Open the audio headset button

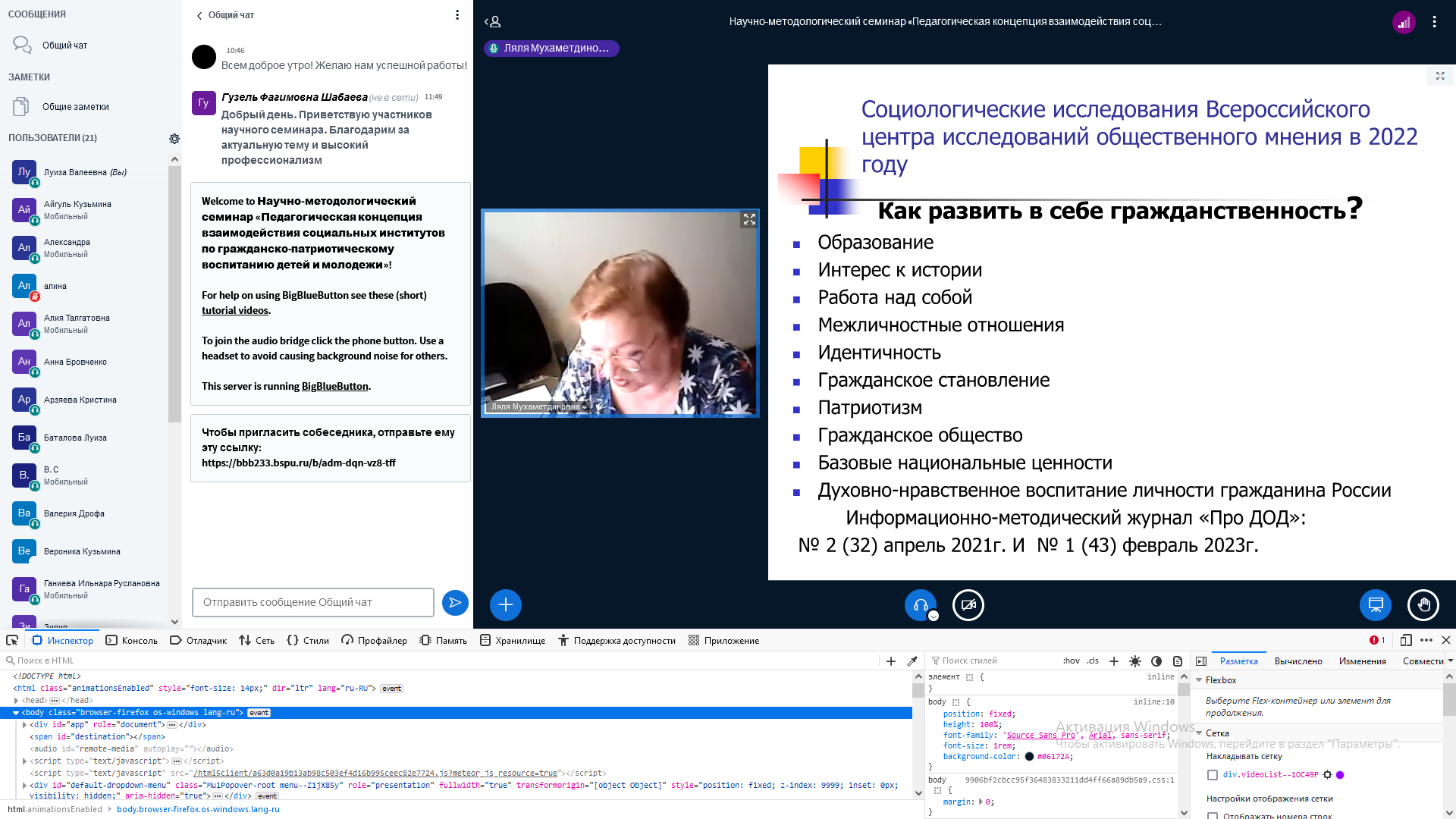[x=920, y=604]
